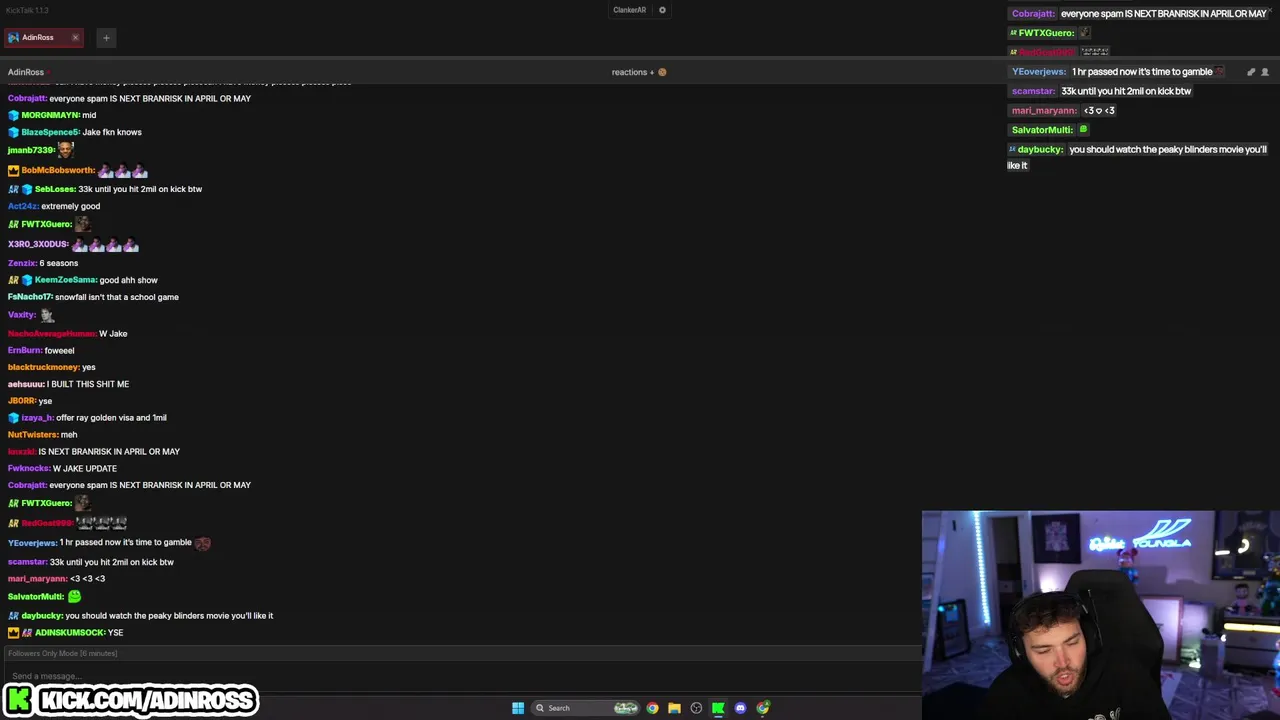Open JBORR's user profile
Screen dimensions: 1280x720
(x=22, y=401)
